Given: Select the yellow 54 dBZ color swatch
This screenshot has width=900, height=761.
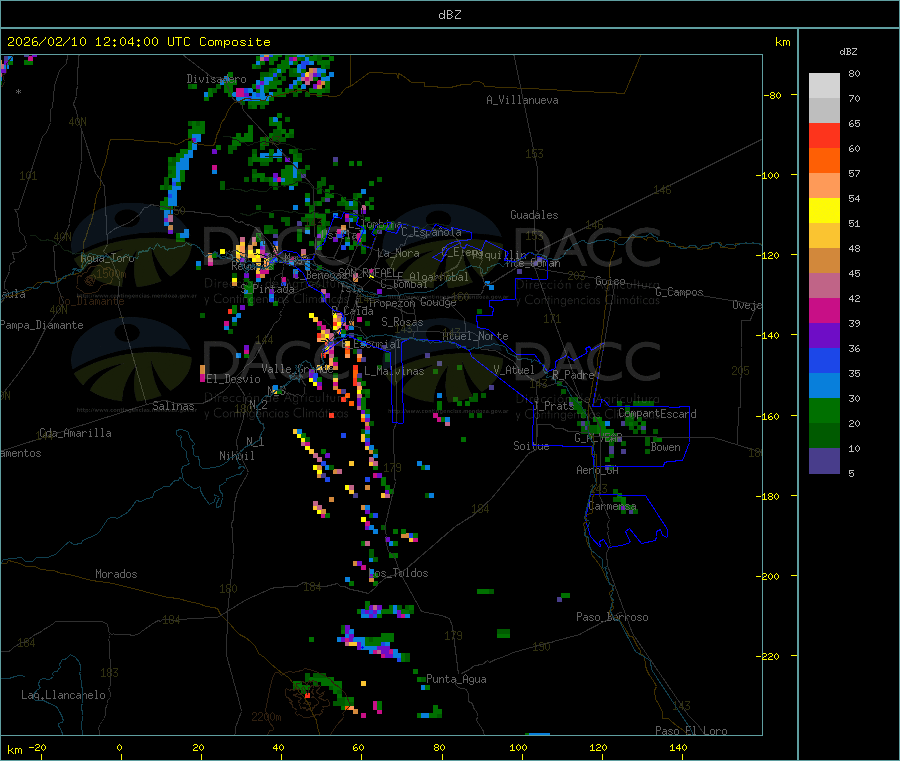Looking at the screenshot, I should (824, 211).
